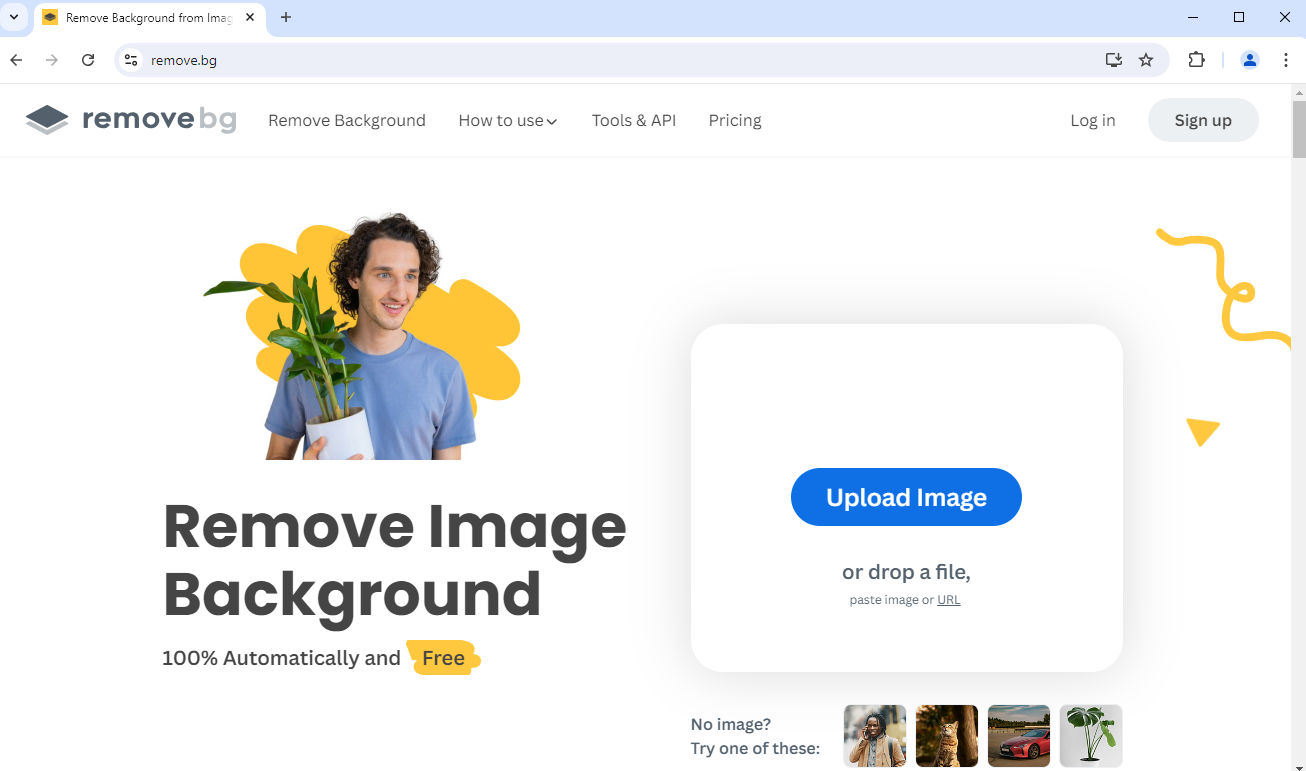This screenshot has width=1306, height=771.
Task: Open site information icon beside the URL
Action: pyautogui.click(x=131, y=60)
